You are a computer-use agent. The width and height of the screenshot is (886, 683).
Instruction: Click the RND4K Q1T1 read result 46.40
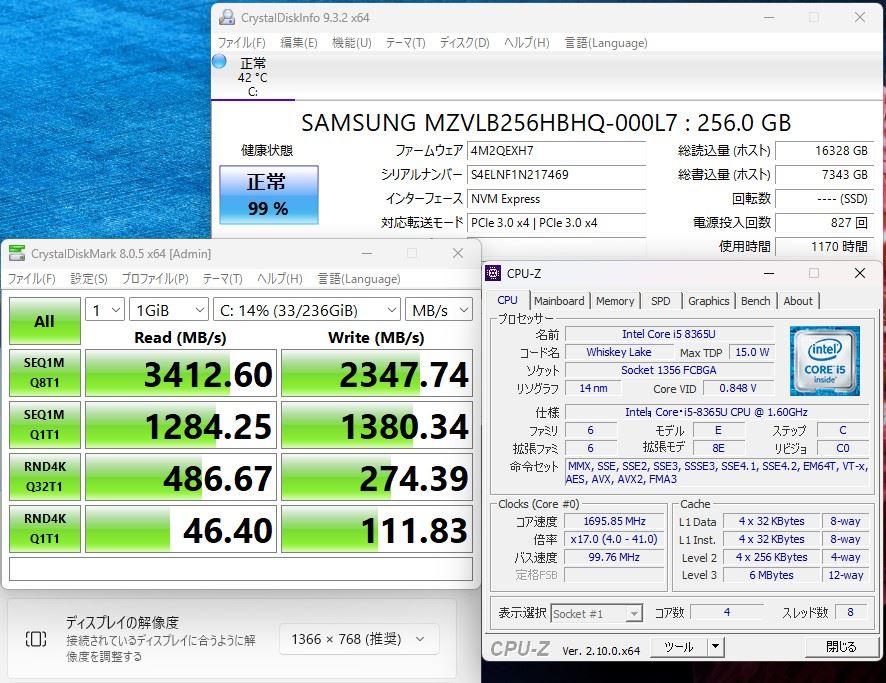(x=181, y=529)
